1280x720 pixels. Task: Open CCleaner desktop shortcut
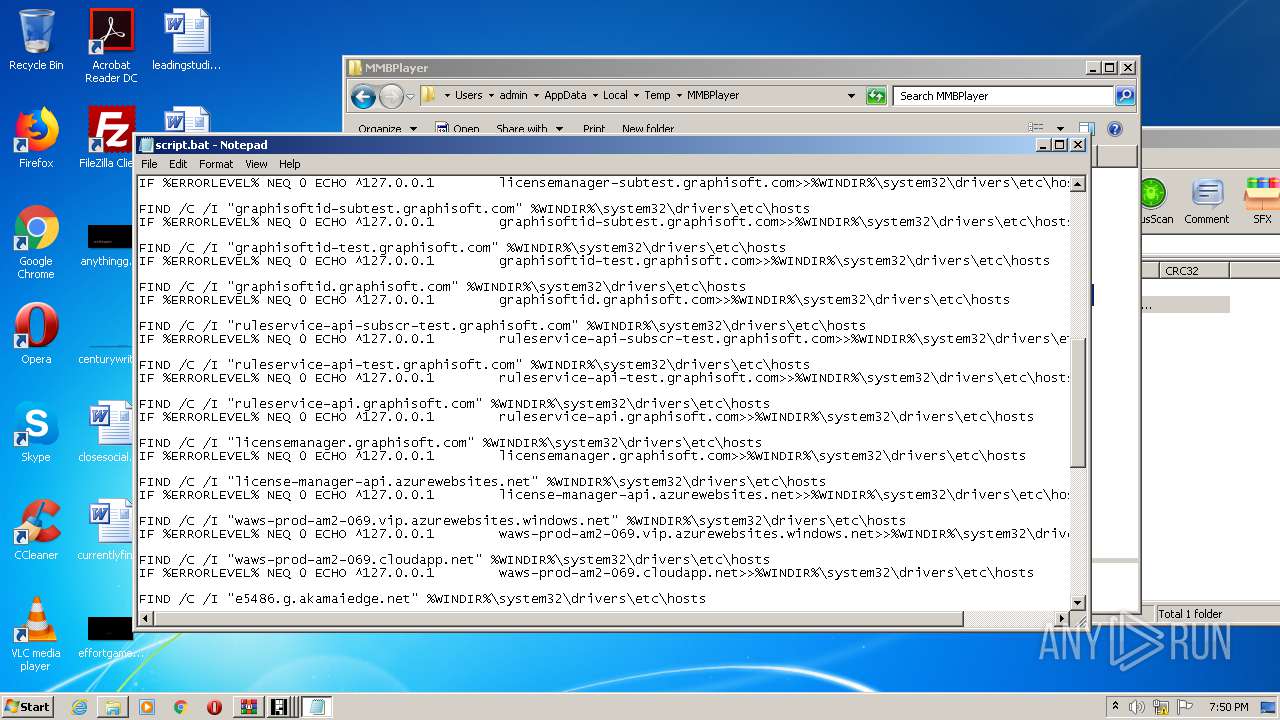(x=36, y=530)
